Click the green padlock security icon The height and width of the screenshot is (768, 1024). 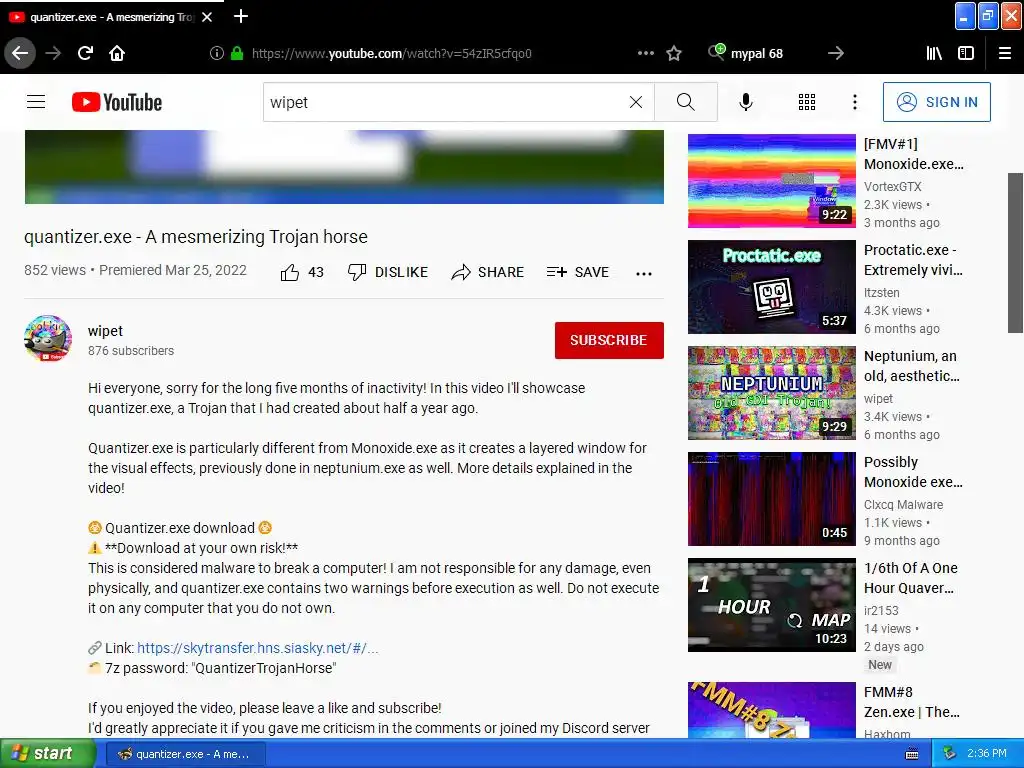point(237,54)
